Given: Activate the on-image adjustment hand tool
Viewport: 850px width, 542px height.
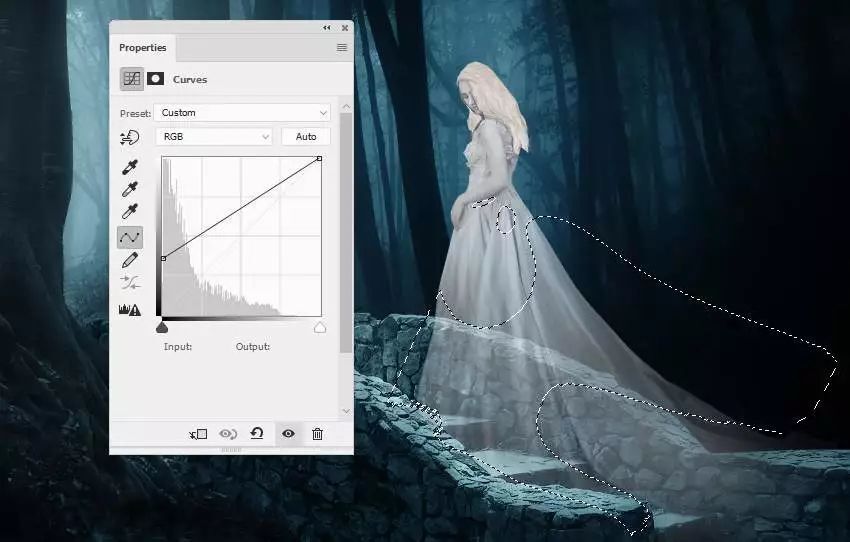Looking at the screenshot, I should pos(130,138).
